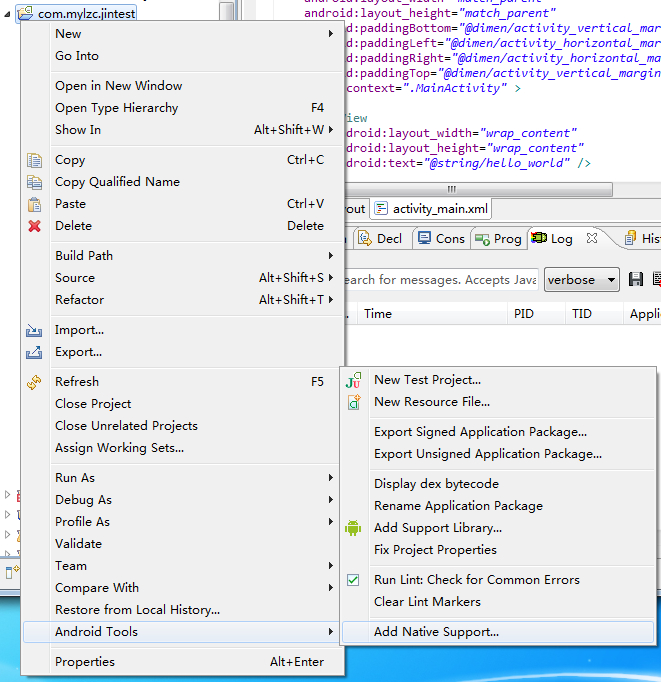Click the PID column header
Screen dimensions: 661x682
coord(536,314)
